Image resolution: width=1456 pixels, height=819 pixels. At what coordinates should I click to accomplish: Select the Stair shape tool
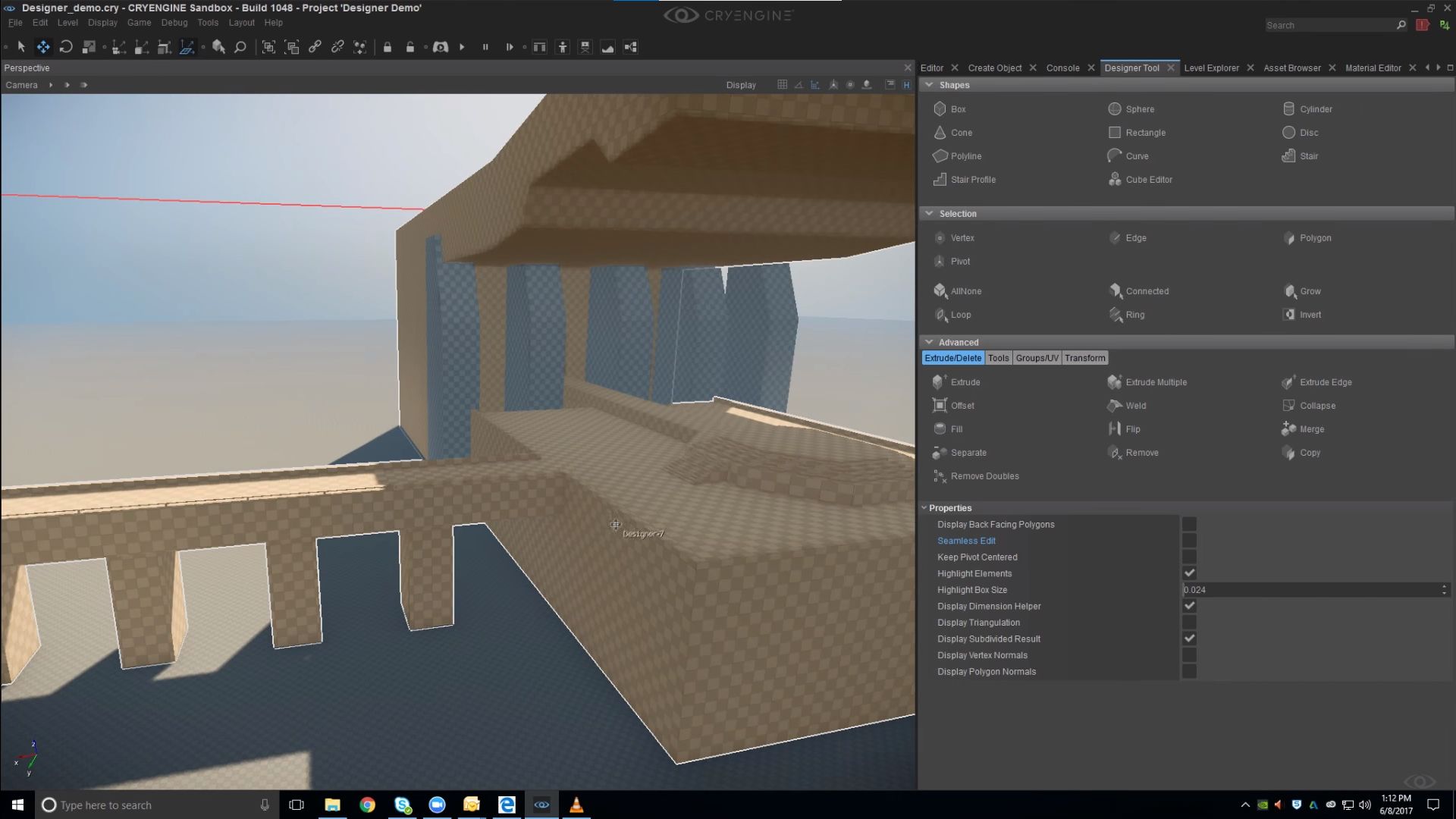(1308, 155)
